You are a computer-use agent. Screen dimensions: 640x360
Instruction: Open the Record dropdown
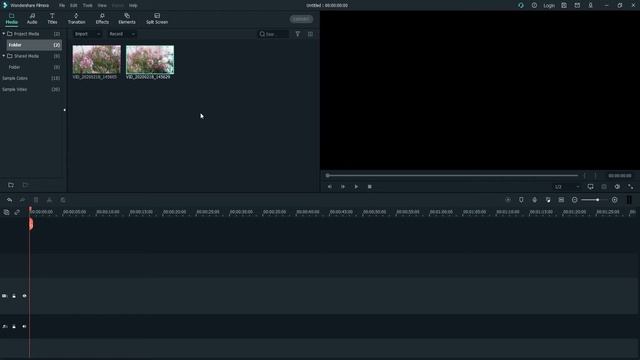point(122,34)
